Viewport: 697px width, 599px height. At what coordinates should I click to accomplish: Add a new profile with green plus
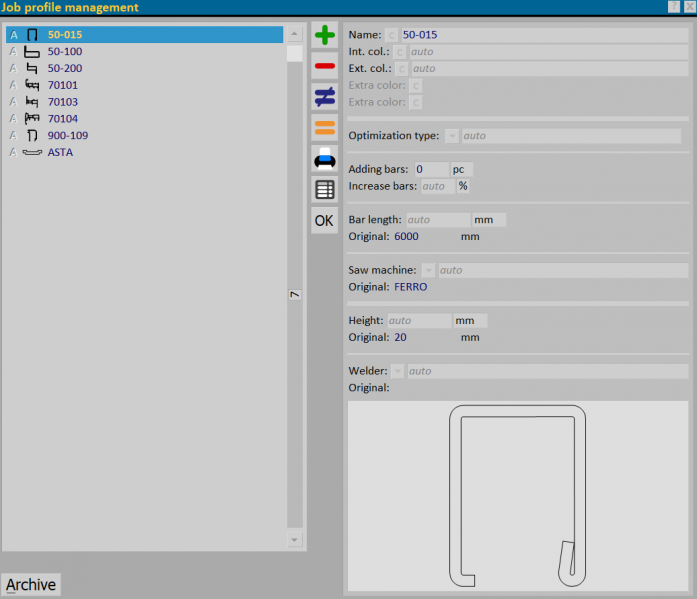click(x=324, y=35)
